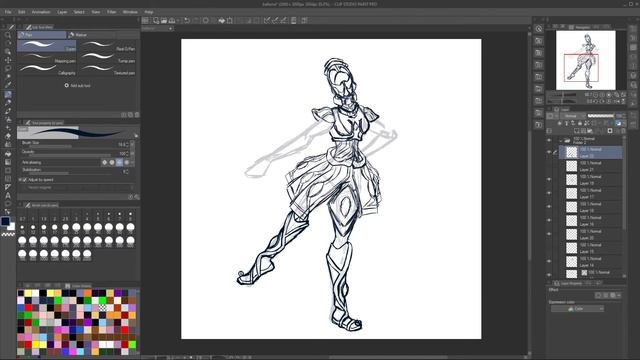Click the main drawing color swatch
This screenshot has width=640, height=360.
tap(5, 221)
